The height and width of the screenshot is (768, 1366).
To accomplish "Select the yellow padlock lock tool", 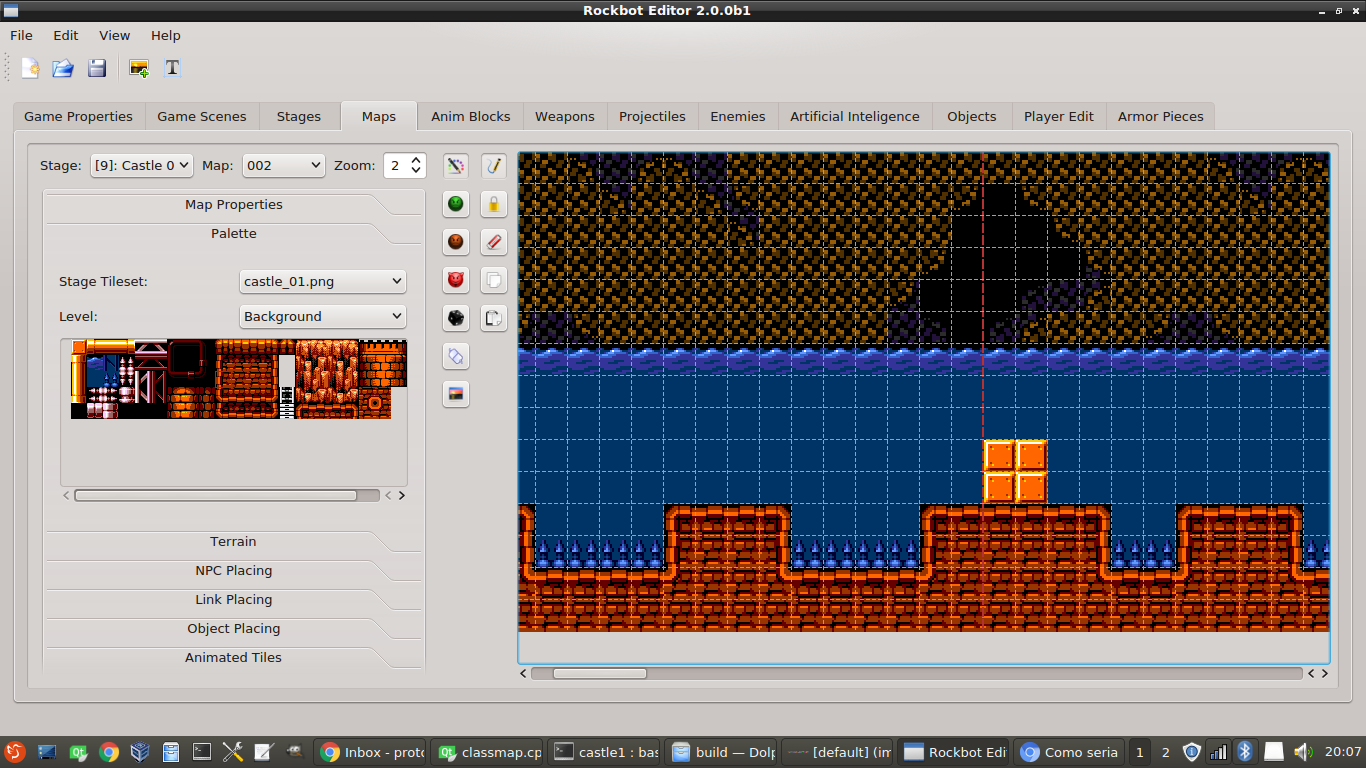I will pos(494,204).
